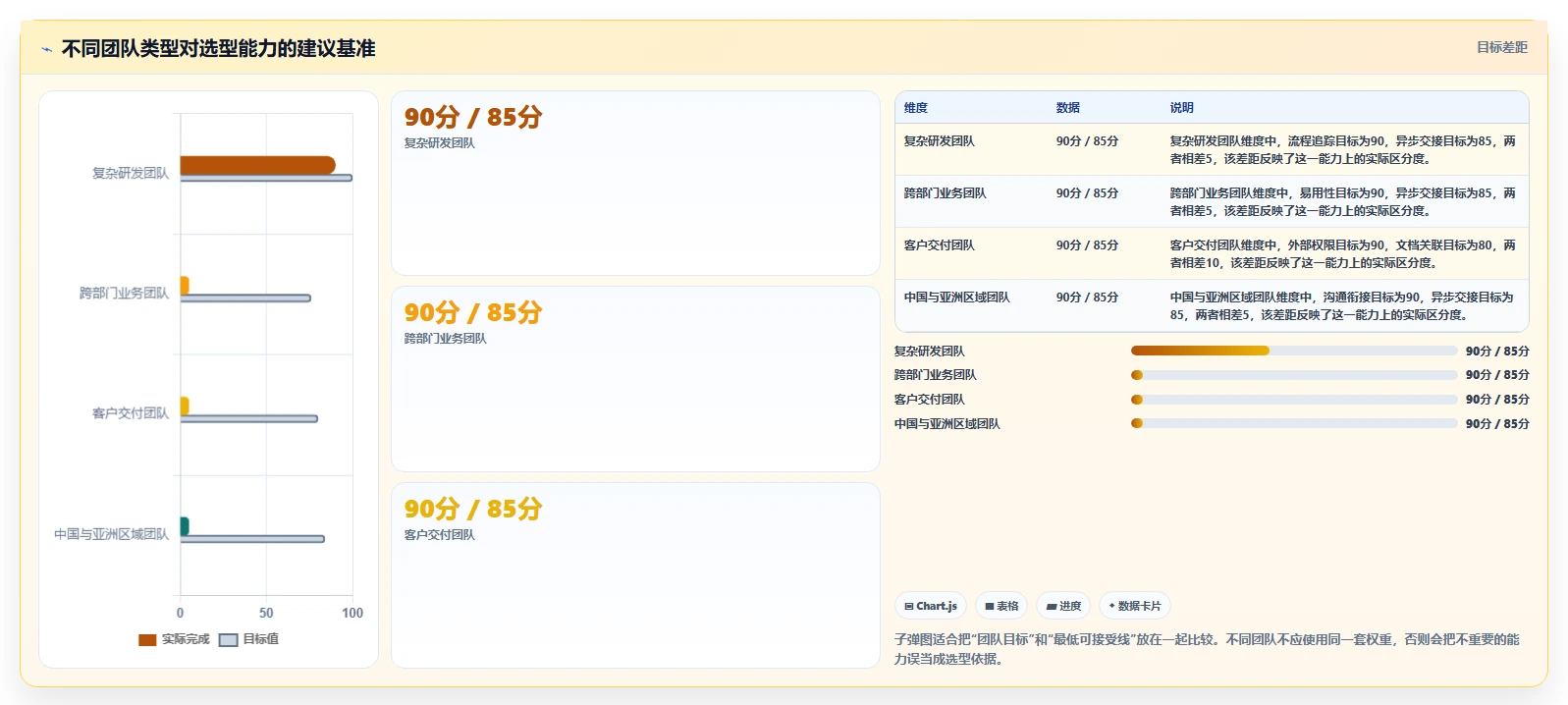Image resolution: width=1568 pixels, height=705 pixels.
Task: Click the 90分 / 85分 value after the 复杂研发团队 progress bar
Action: click(1497, 352)
